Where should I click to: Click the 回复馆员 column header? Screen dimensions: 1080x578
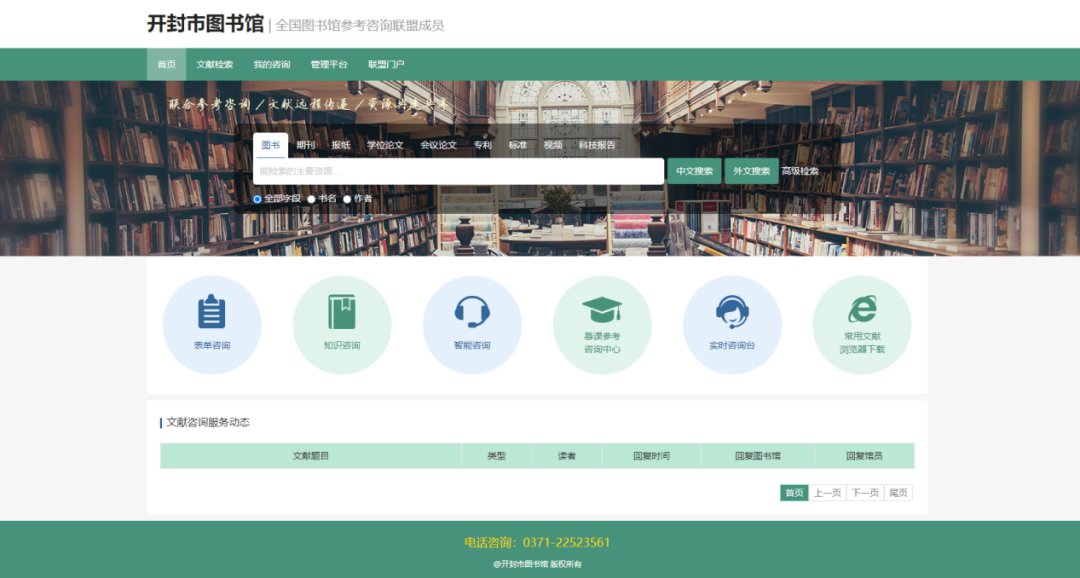pos(864,456)
